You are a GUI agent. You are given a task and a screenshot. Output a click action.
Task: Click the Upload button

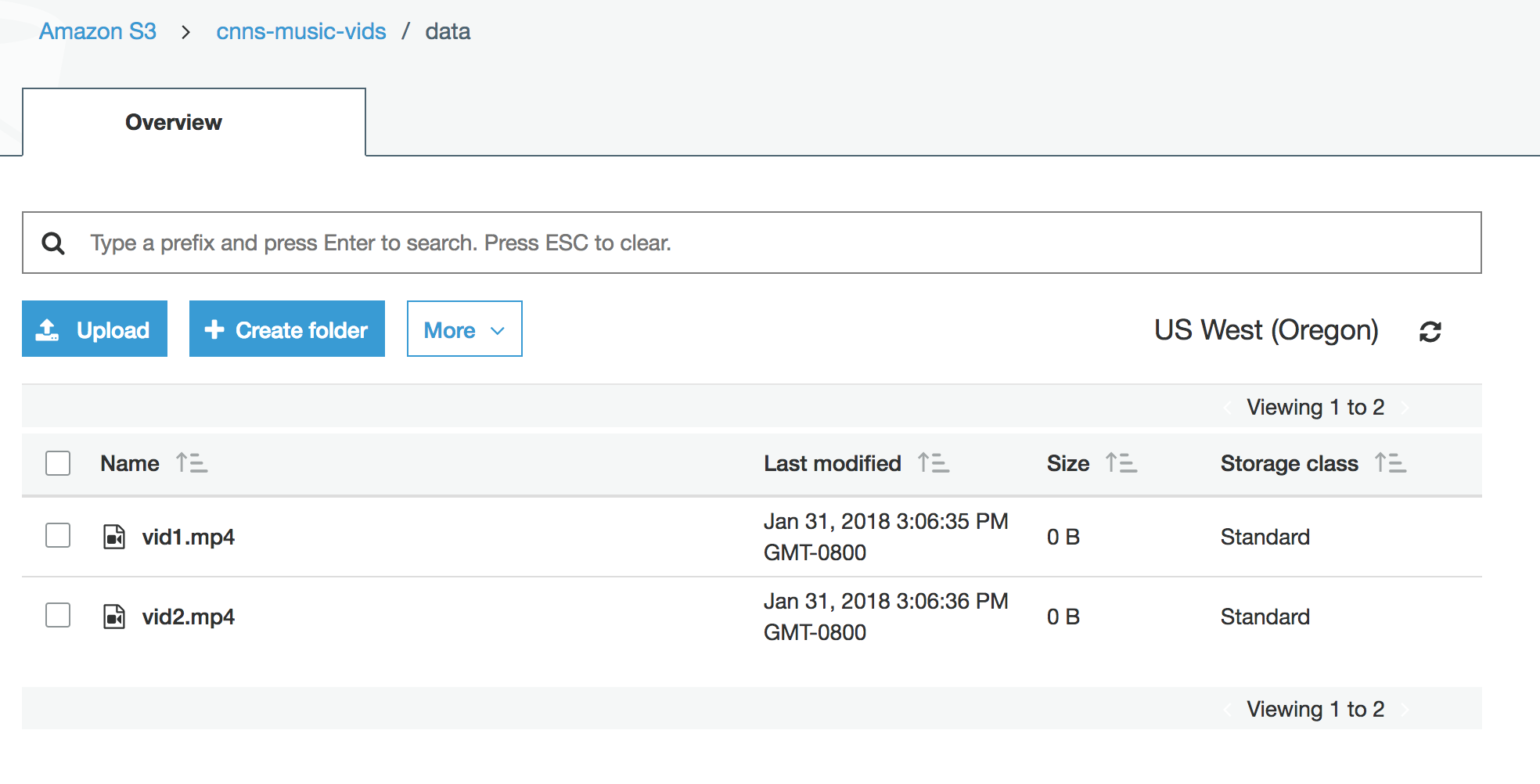(95, 329)
